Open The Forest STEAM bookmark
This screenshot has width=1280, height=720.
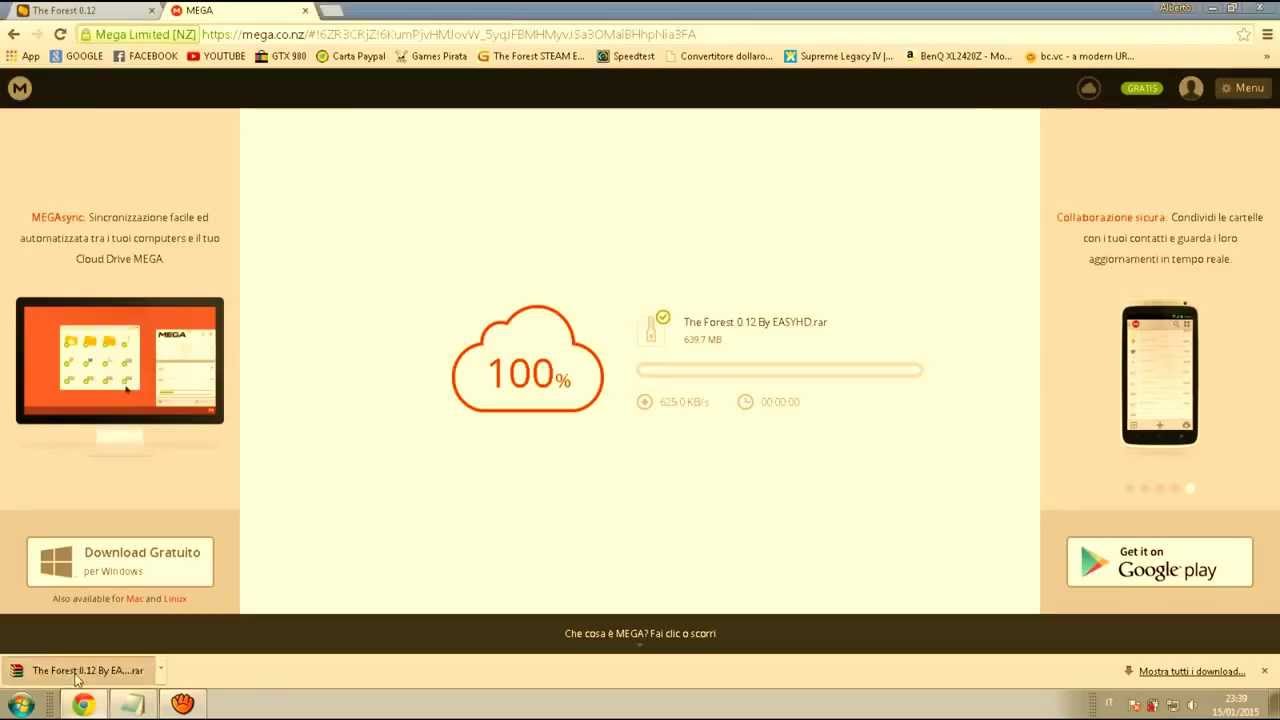click(530, 56)
